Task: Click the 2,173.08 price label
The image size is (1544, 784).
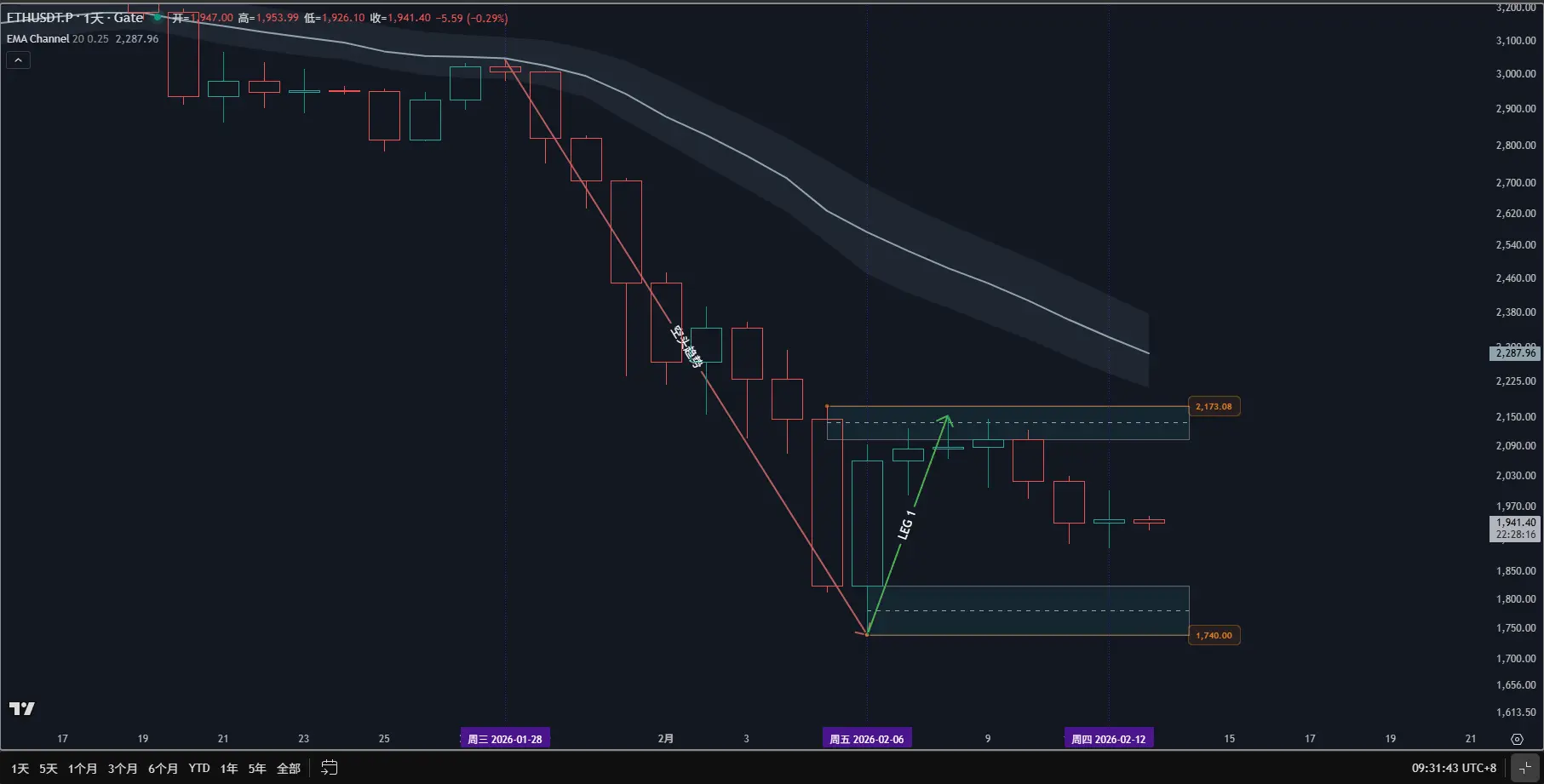Action: pyautogui.click(x=1214, y=407)
